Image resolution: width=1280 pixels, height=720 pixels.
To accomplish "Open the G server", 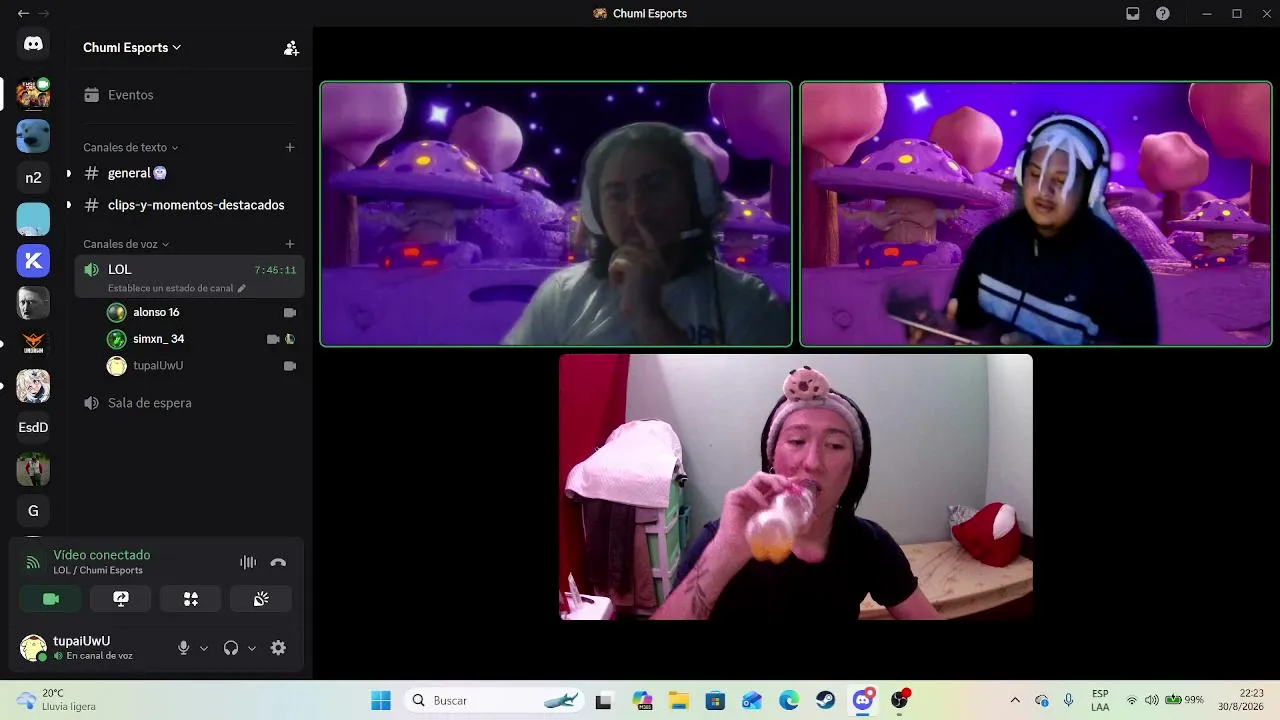I will [x=33, y=511].
